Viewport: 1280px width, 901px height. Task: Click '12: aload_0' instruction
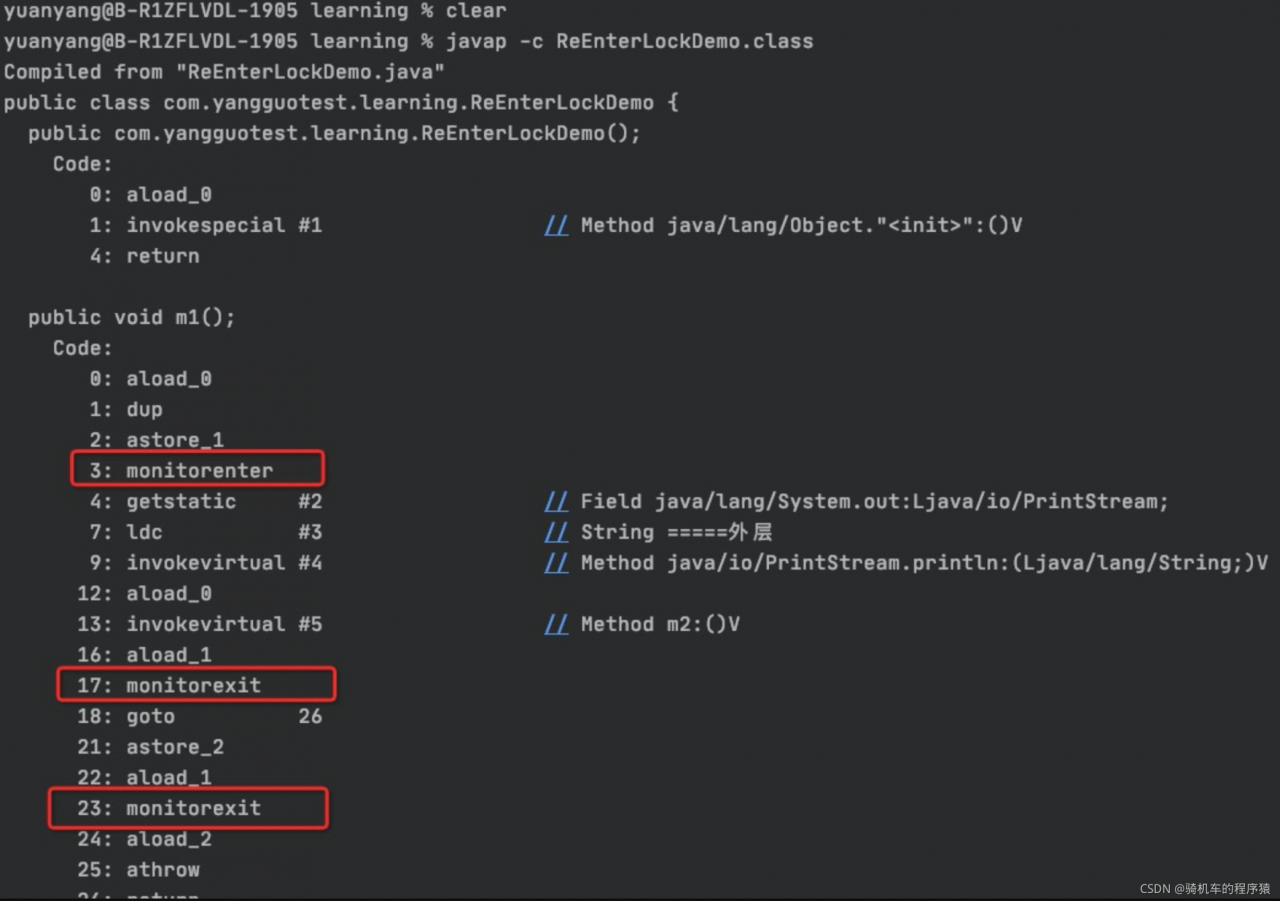tap(144, 593)
